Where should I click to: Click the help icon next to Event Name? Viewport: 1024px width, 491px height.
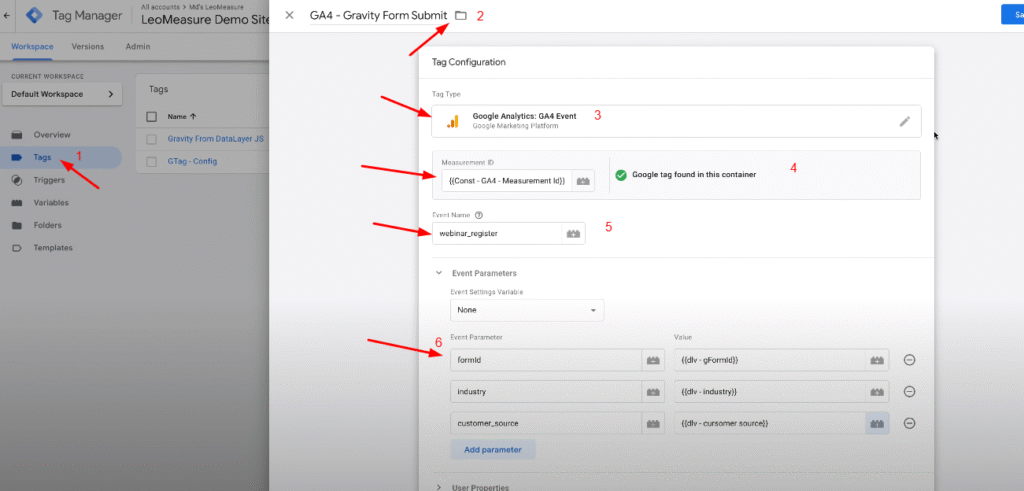[x=479, y=215]
